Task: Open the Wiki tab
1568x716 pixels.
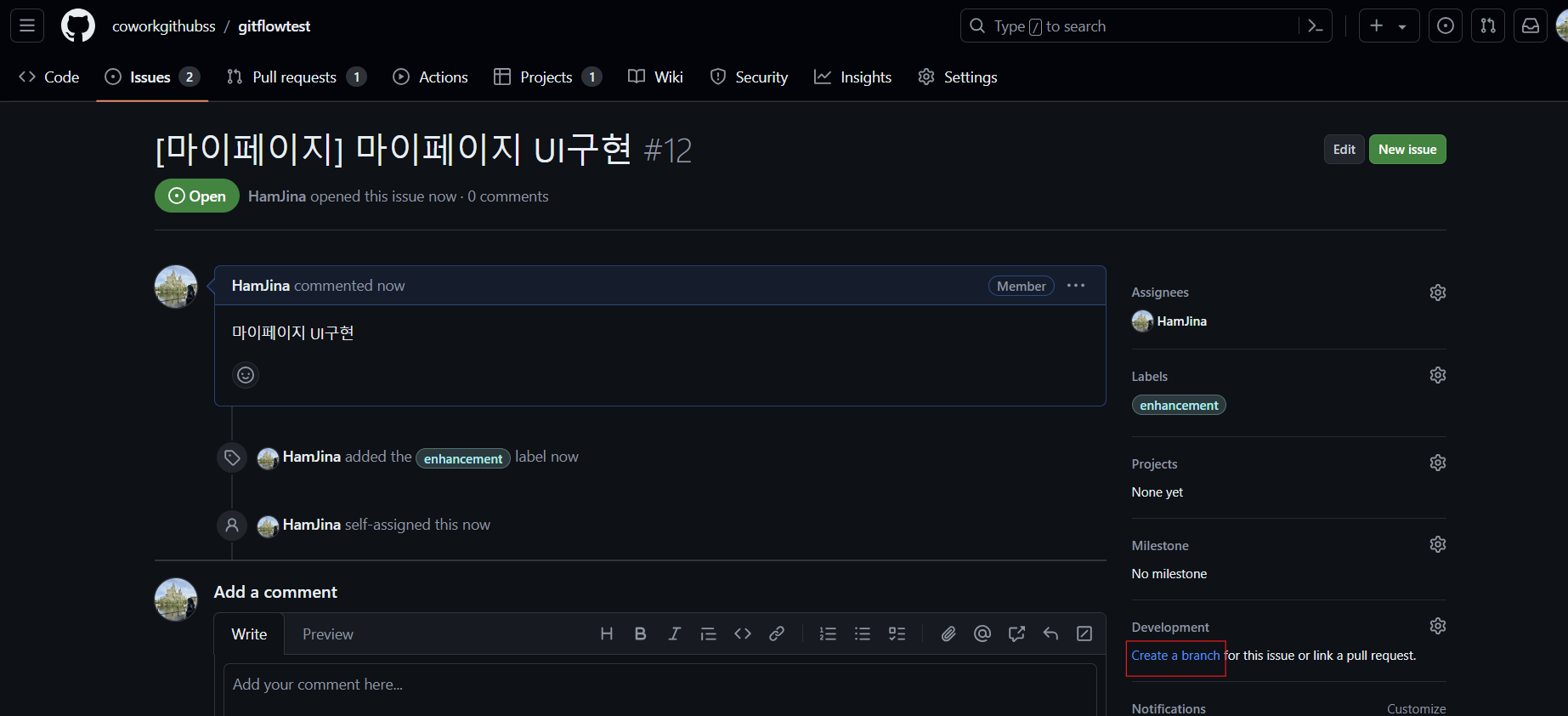Action: (x=655, y=77)
